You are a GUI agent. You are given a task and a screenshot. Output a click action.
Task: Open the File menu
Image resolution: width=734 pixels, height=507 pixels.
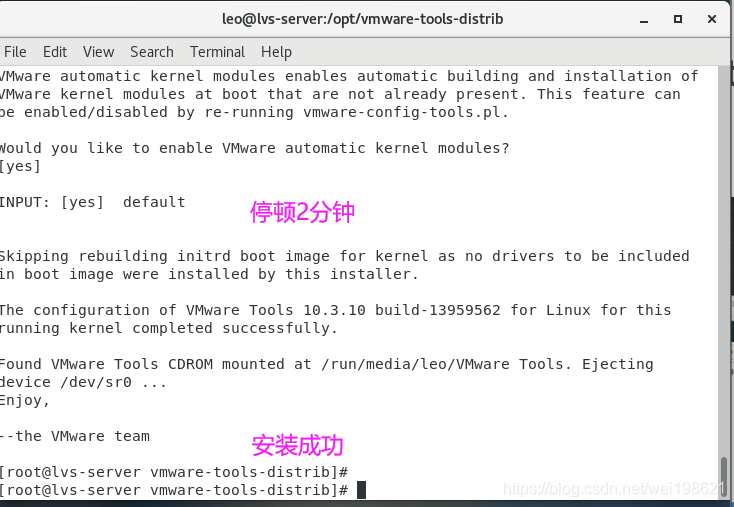click(x=15, y=51)
